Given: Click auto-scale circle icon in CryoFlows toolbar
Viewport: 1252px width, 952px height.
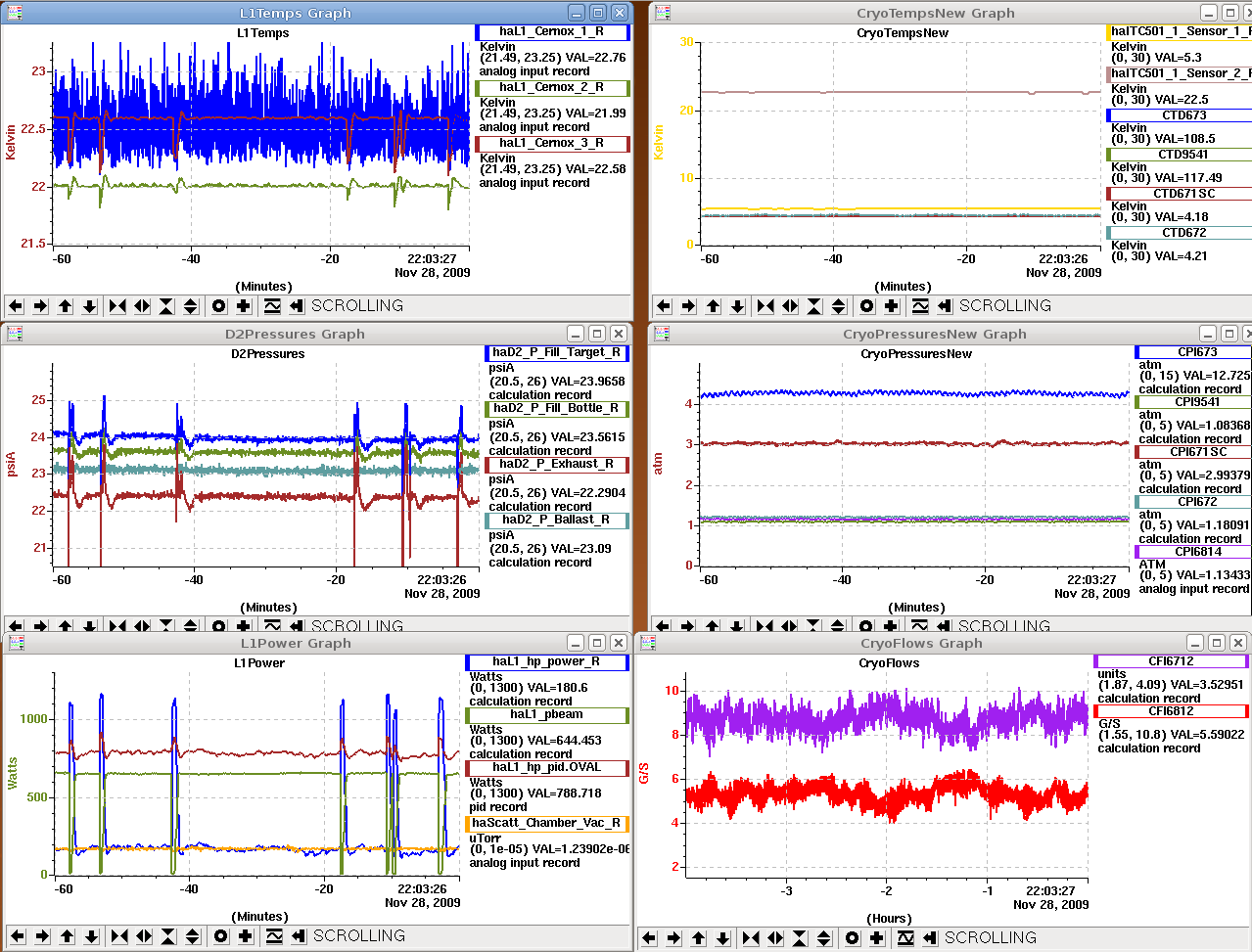Looking at the screenshot, I should coord(853,938).
